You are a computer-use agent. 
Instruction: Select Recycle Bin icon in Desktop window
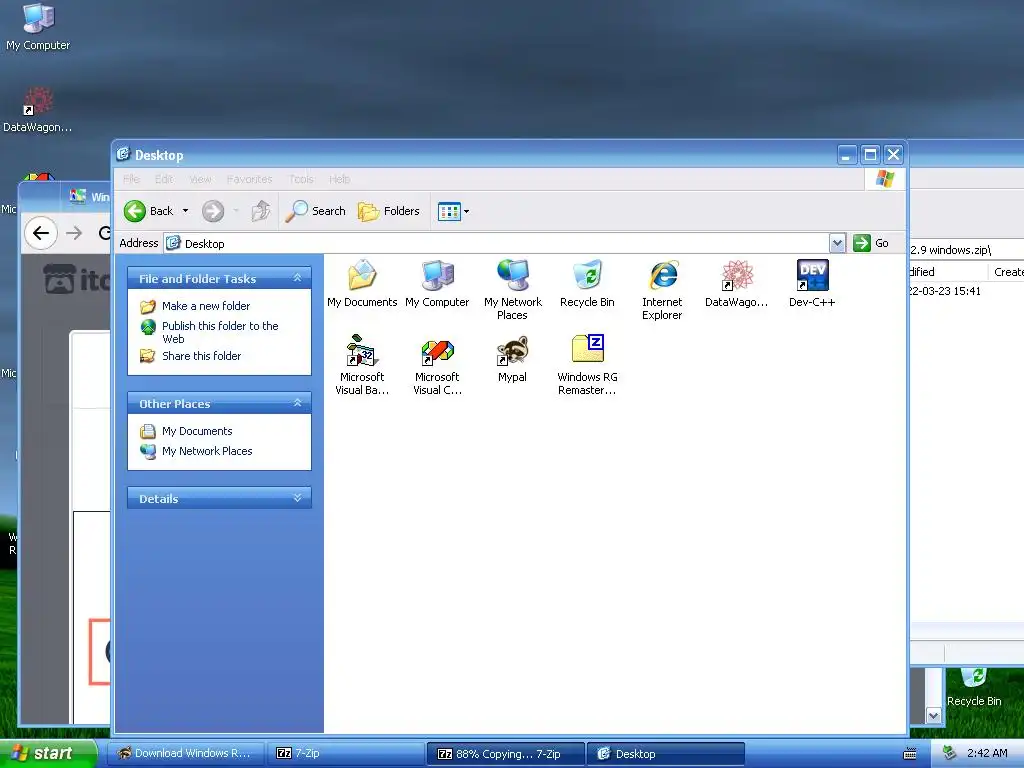pos(587,283)
